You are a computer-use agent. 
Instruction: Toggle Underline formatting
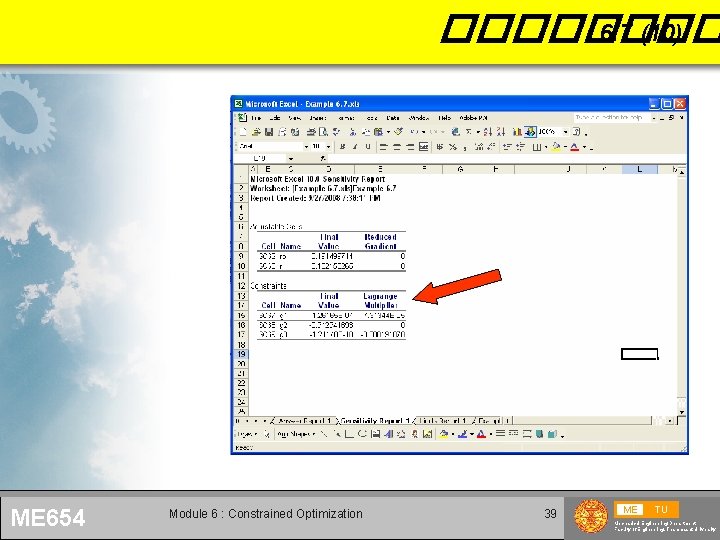(368, 146)
